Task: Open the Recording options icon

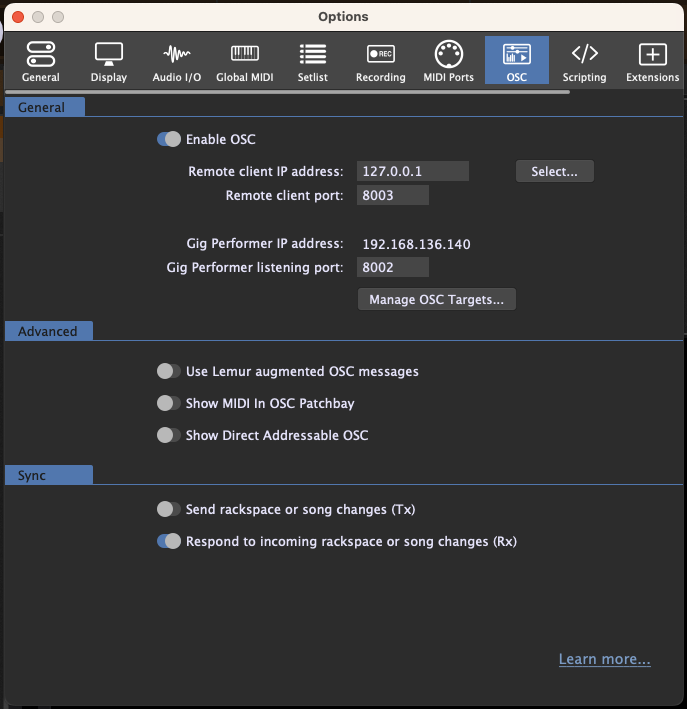Action: [380, 55]
